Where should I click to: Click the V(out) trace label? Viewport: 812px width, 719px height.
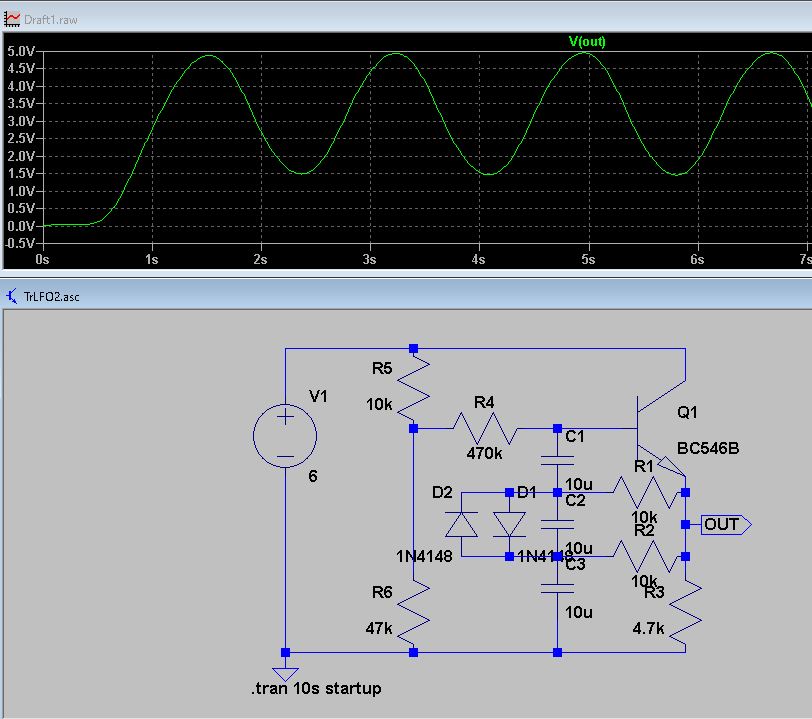[x=587, y=42]
